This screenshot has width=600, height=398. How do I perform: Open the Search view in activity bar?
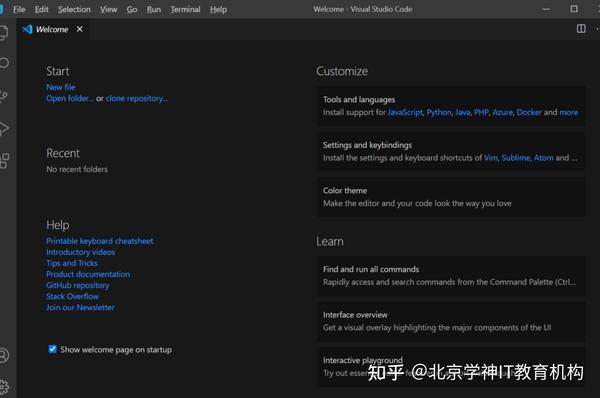point(3,63)
